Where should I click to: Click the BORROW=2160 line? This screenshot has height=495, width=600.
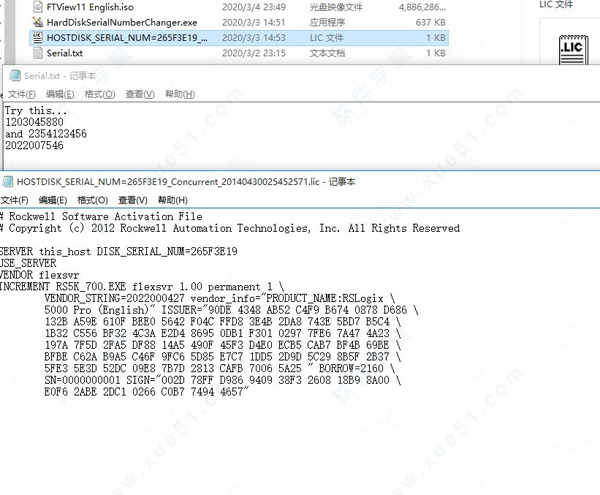(x=220, y=368)
